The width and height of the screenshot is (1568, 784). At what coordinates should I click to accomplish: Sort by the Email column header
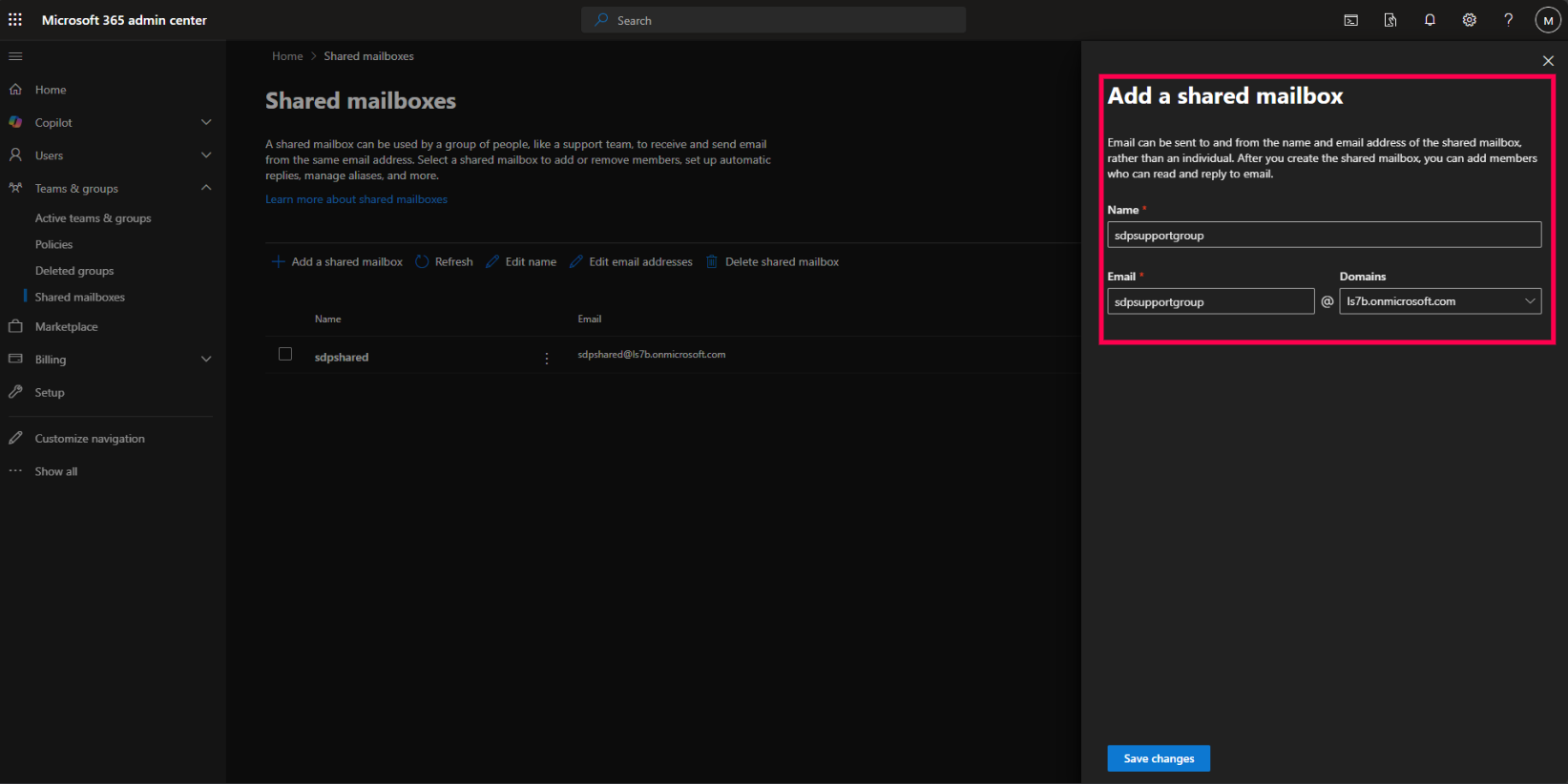click(590, 319)
